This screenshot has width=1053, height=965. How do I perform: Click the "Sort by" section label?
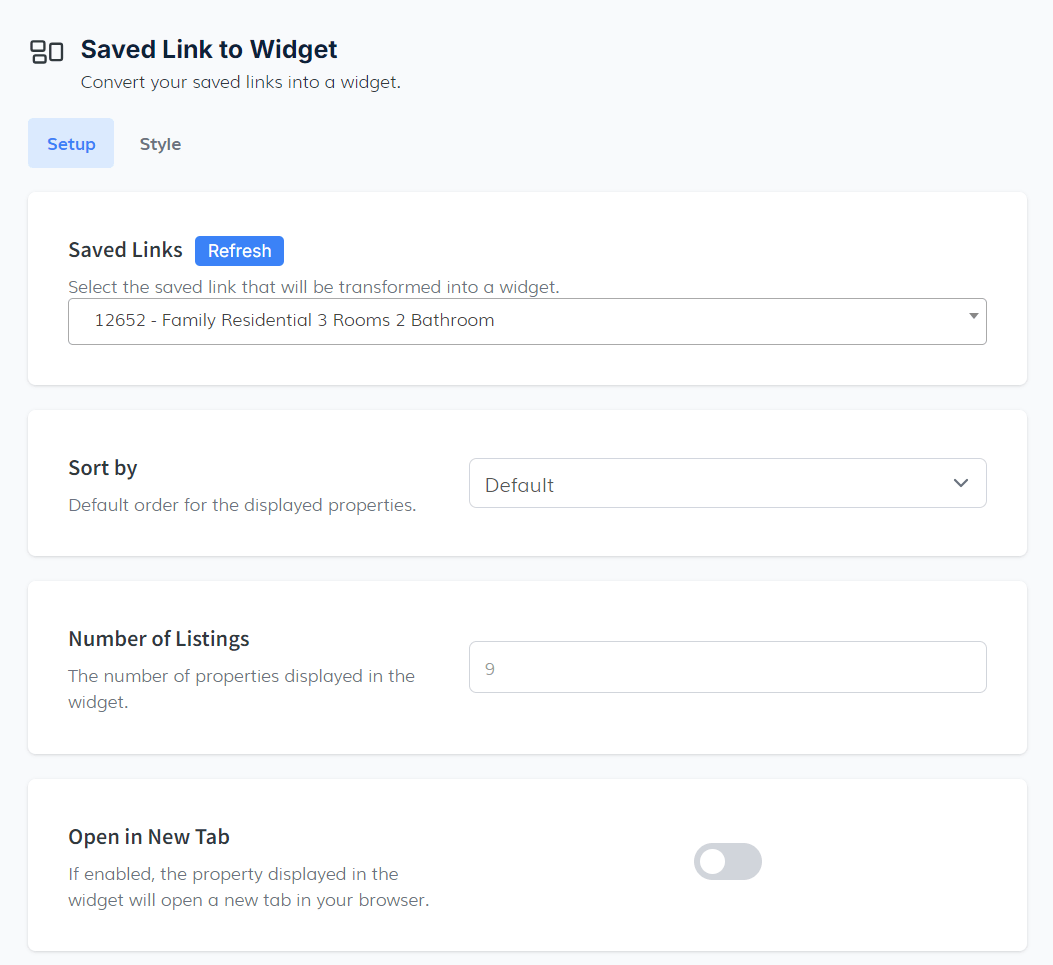point(102,468)
